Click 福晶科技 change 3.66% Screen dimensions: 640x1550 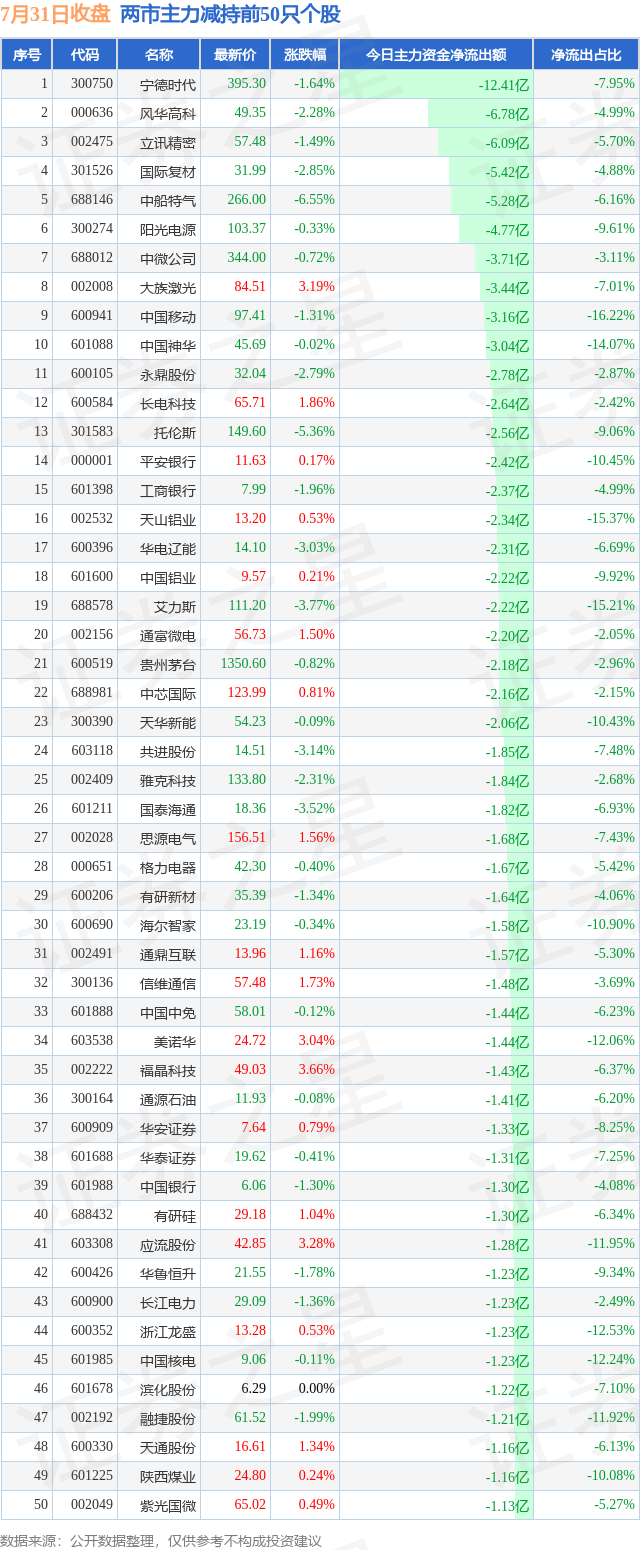(317, 1070)
